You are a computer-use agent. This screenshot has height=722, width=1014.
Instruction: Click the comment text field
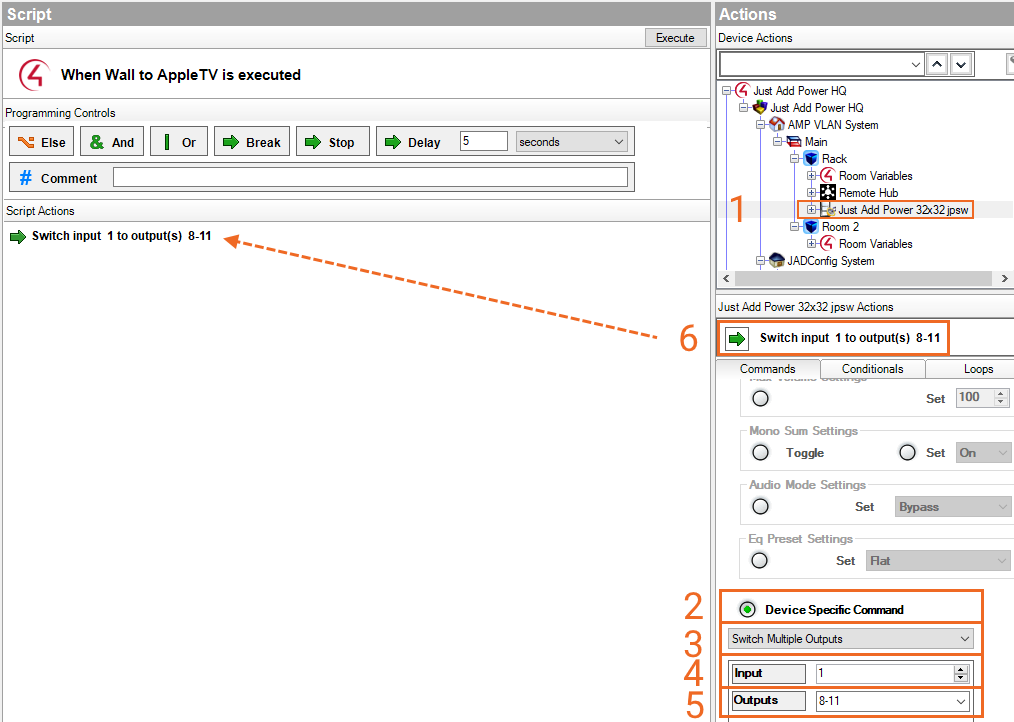tap(371, 177)
